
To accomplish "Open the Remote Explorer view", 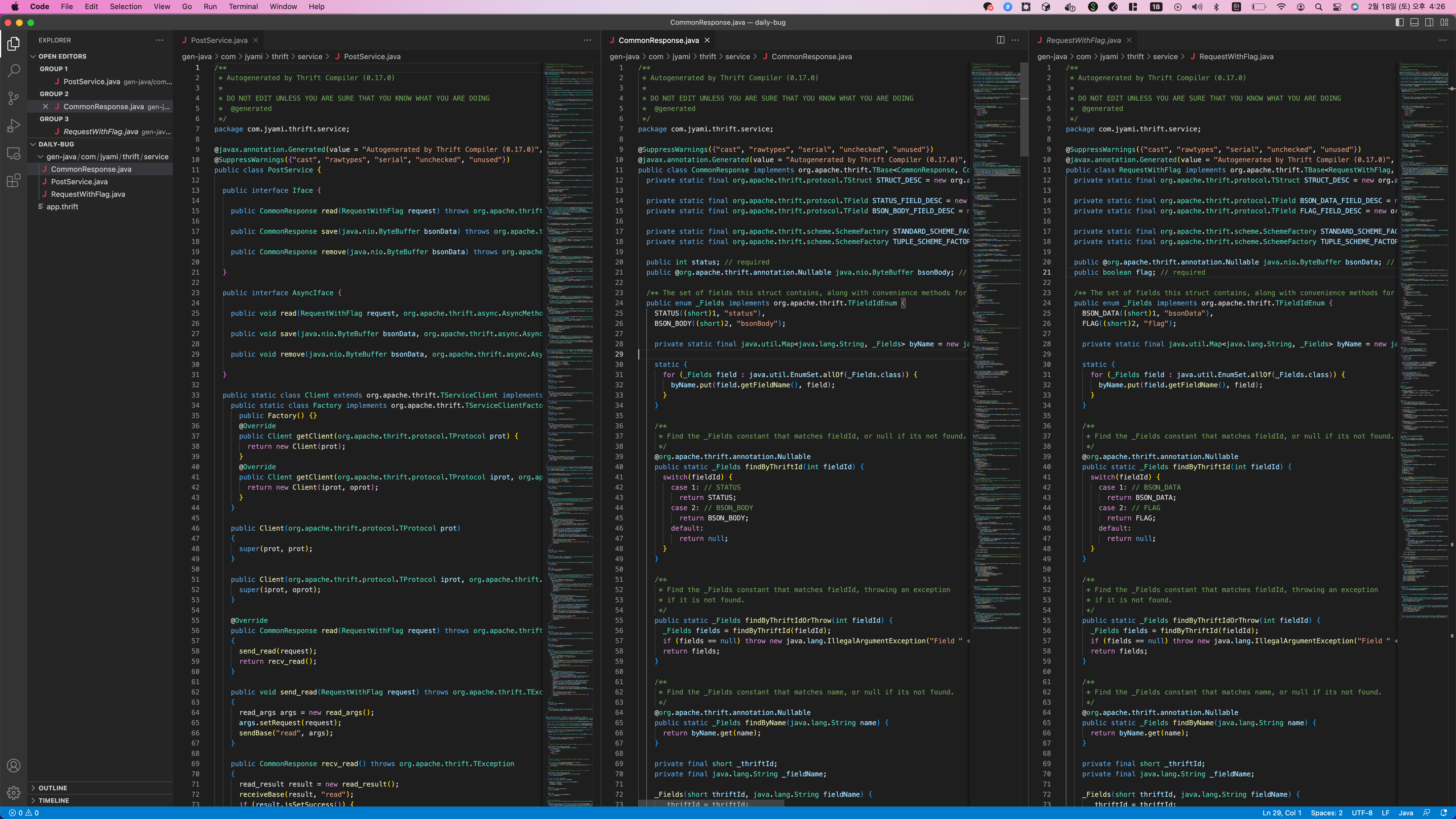I will pyautogui.click(x=14, y=153).
